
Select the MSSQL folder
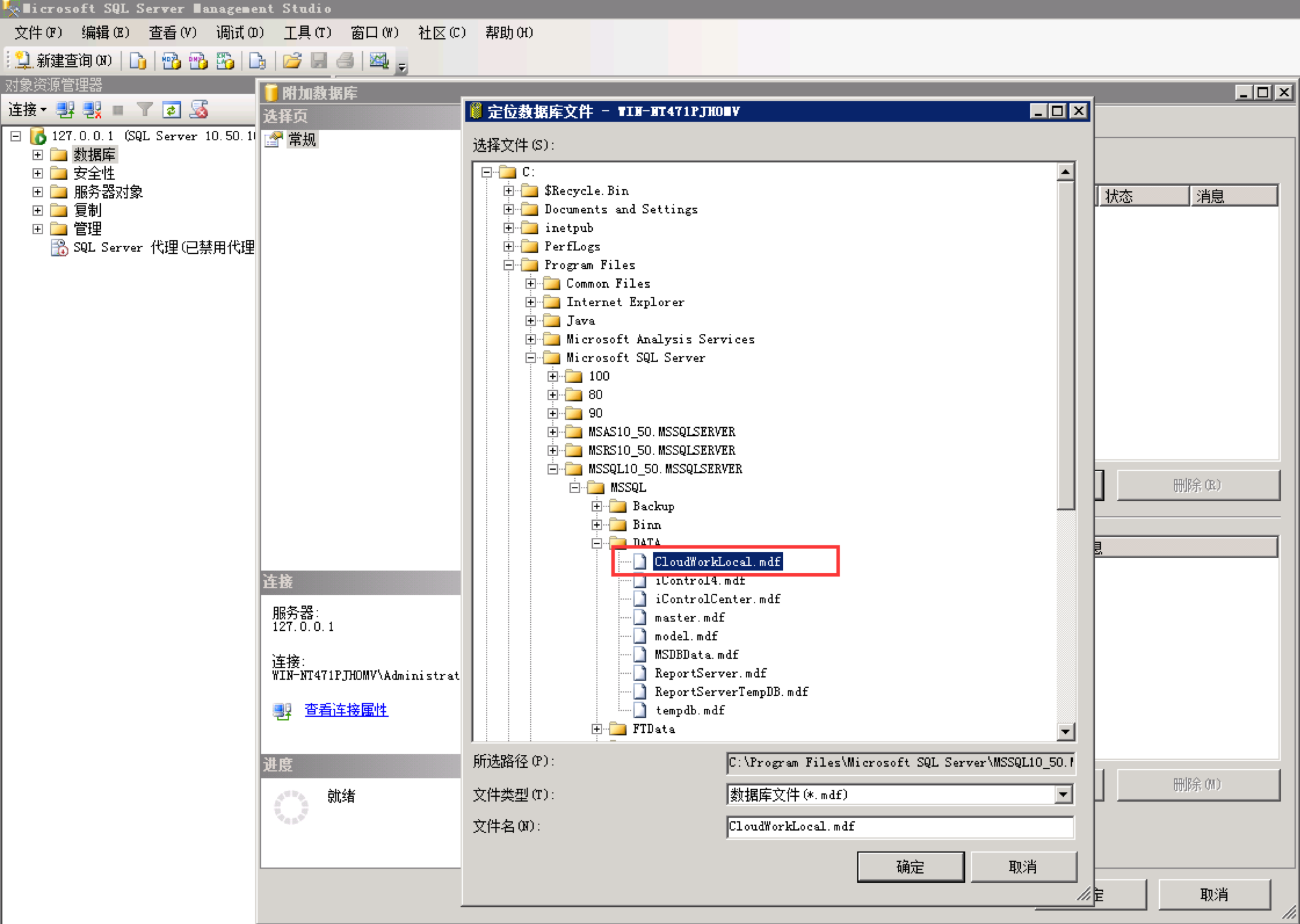628,488
